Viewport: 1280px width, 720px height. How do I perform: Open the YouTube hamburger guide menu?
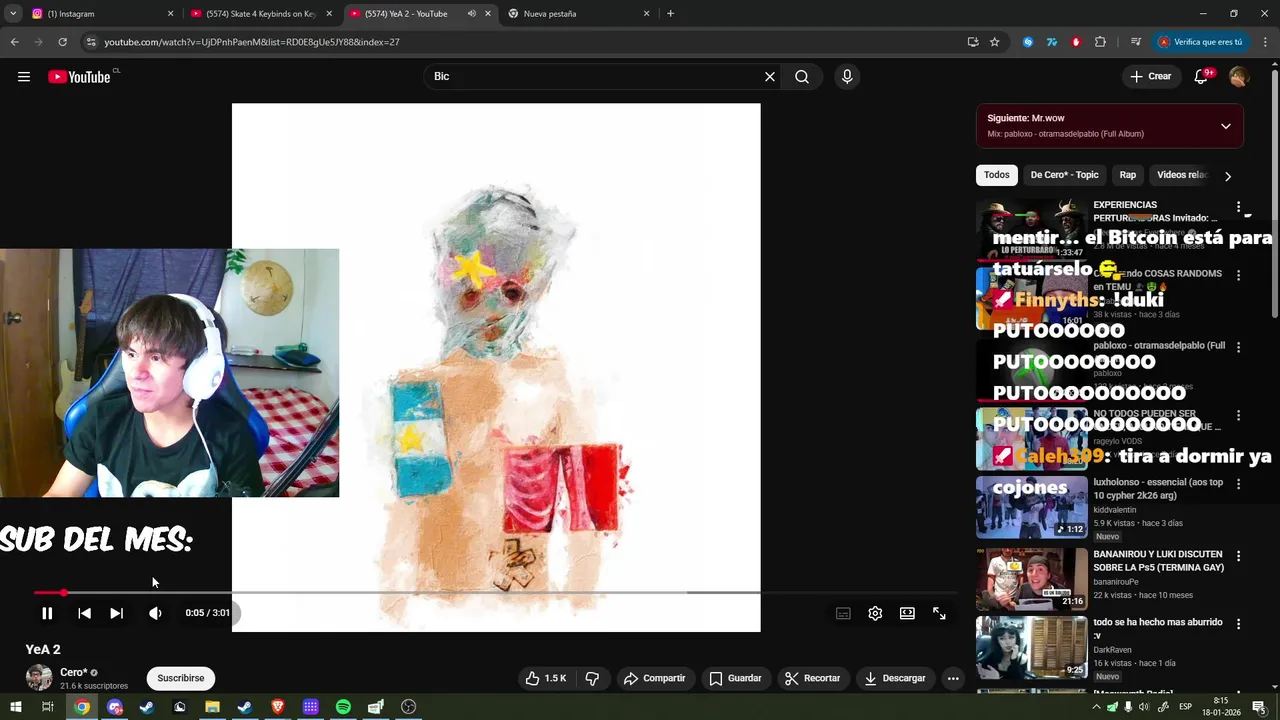point(24,77)
